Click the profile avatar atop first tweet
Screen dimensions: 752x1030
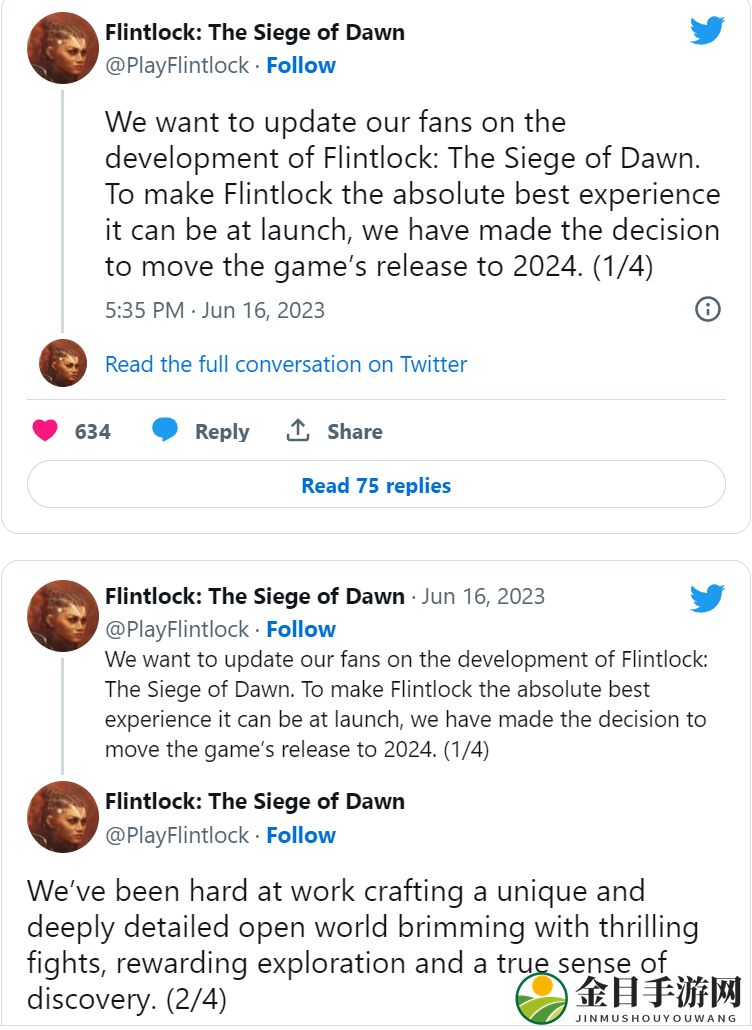click(x=63, y=48)
